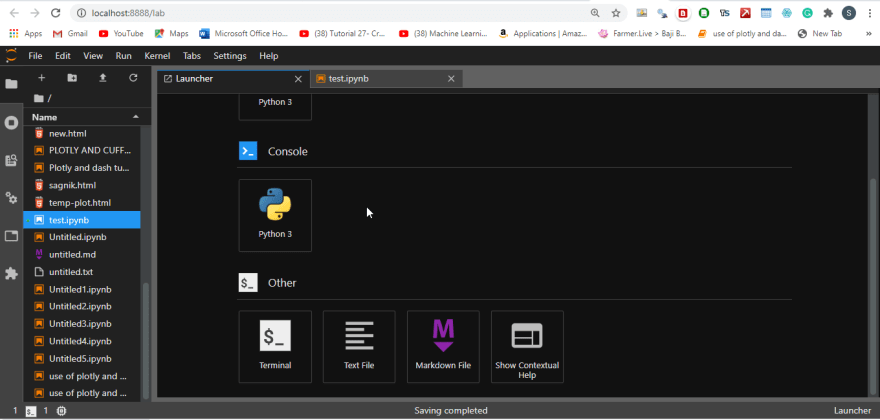
Task: Launch Python 3 Notebook card at top
Action: tap(275, 107)
